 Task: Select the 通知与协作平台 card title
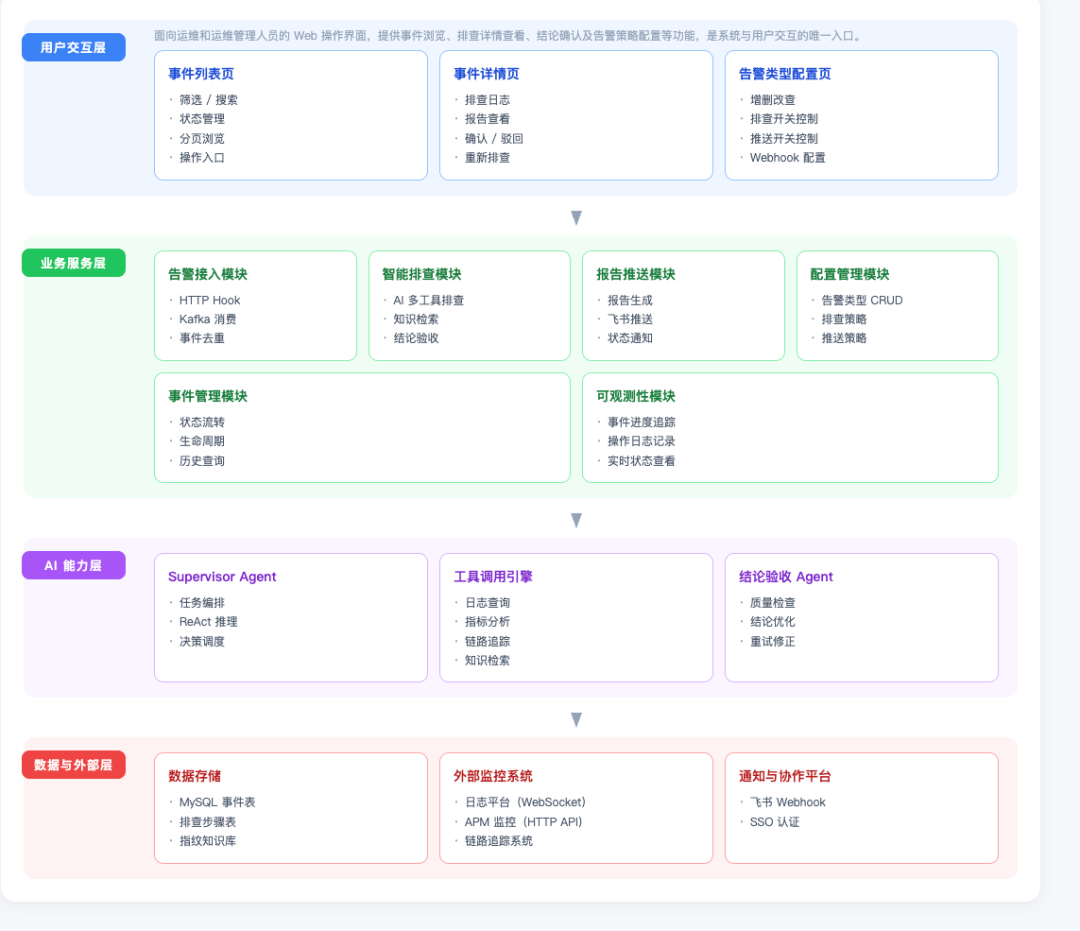(x=785, y=776)
